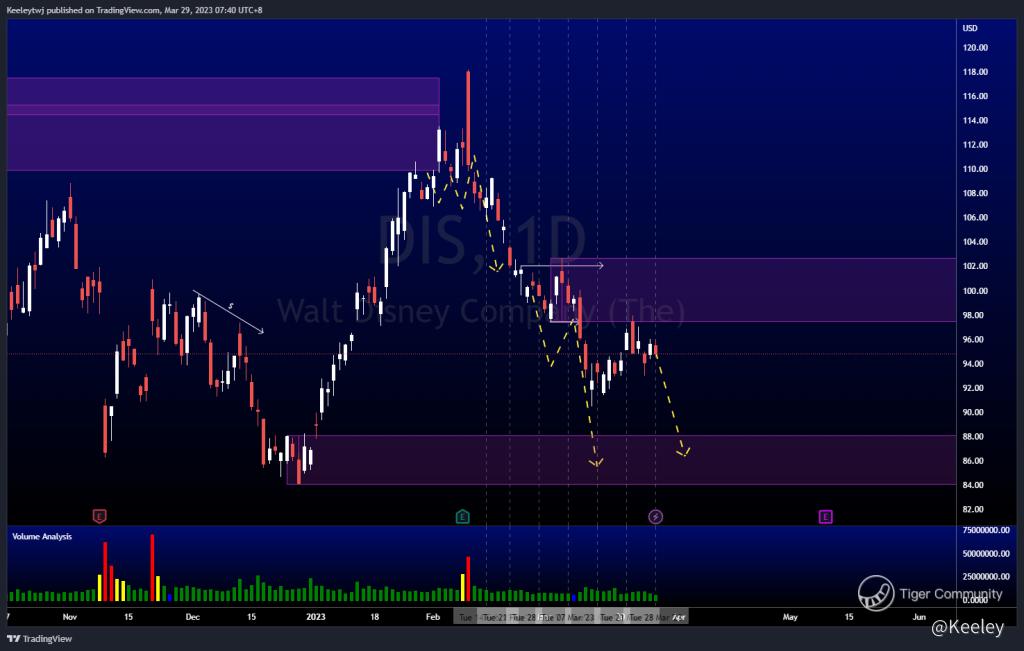Click the magenta upcoming earnings E marker
The height and width of the screenshot is (651, 1024).
(x=825, y=516)
